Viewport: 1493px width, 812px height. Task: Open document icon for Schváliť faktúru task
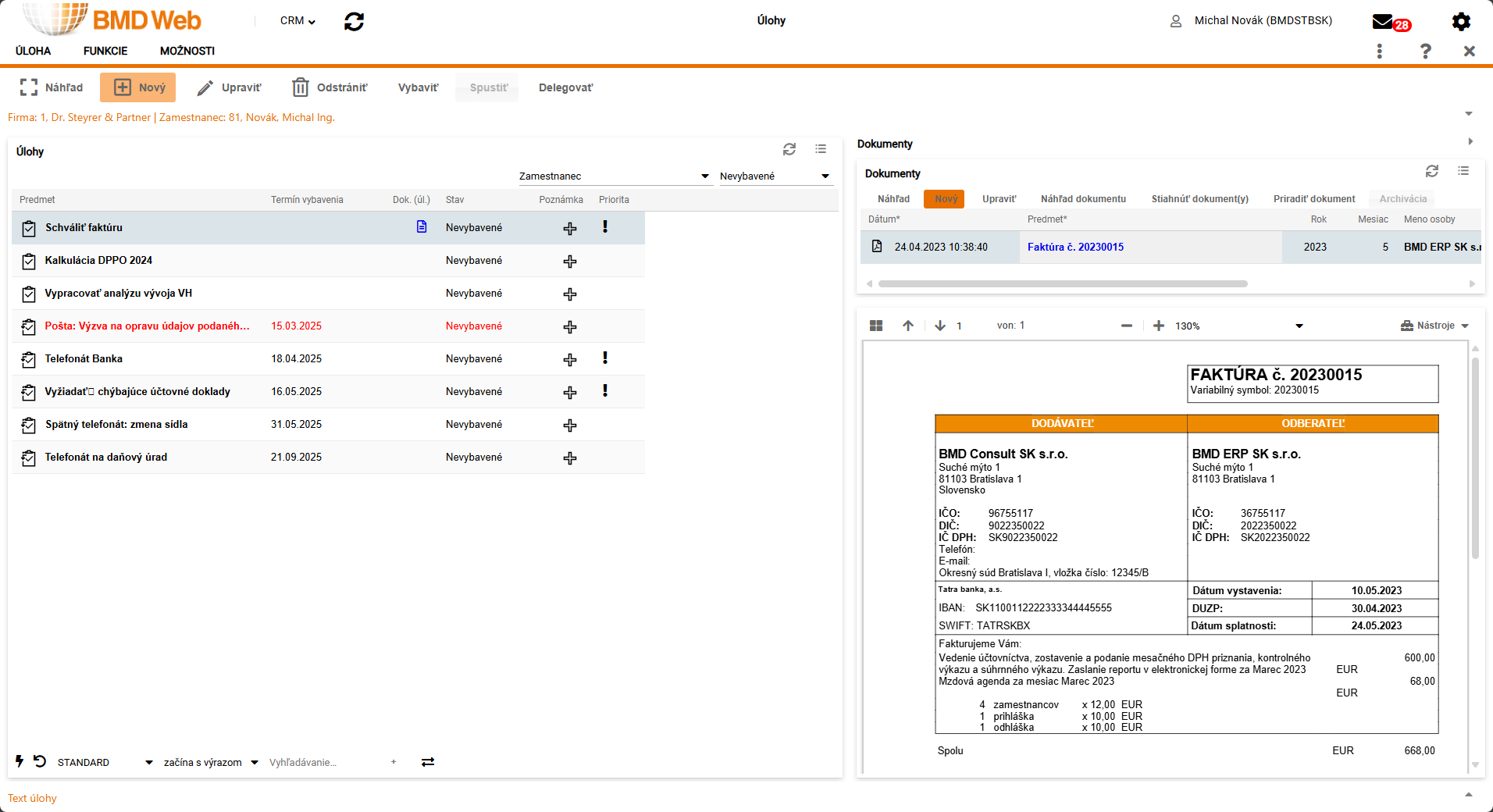pyautogui.click(x=422, y=227)
